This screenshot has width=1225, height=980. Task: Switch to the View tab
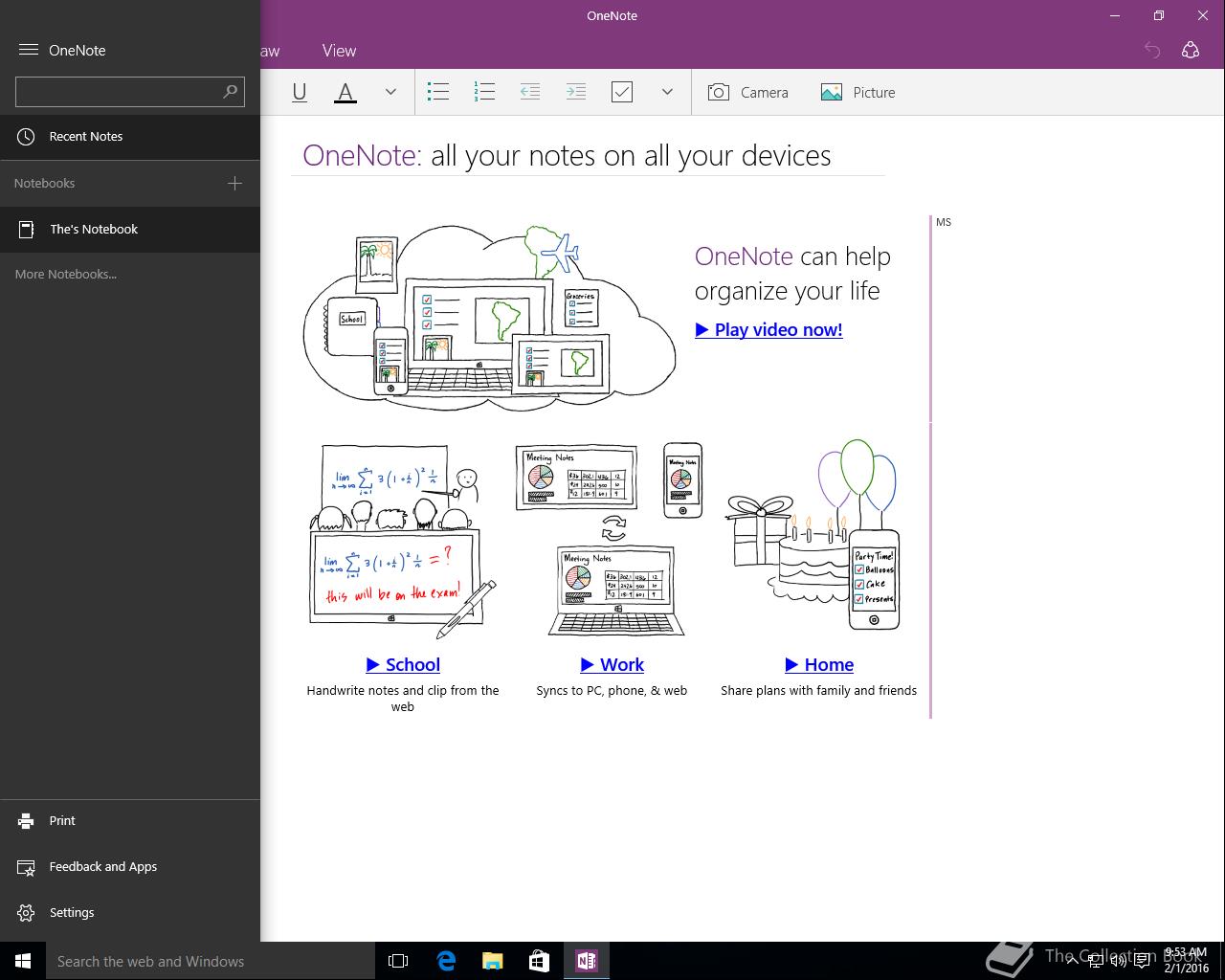point(339,51)
